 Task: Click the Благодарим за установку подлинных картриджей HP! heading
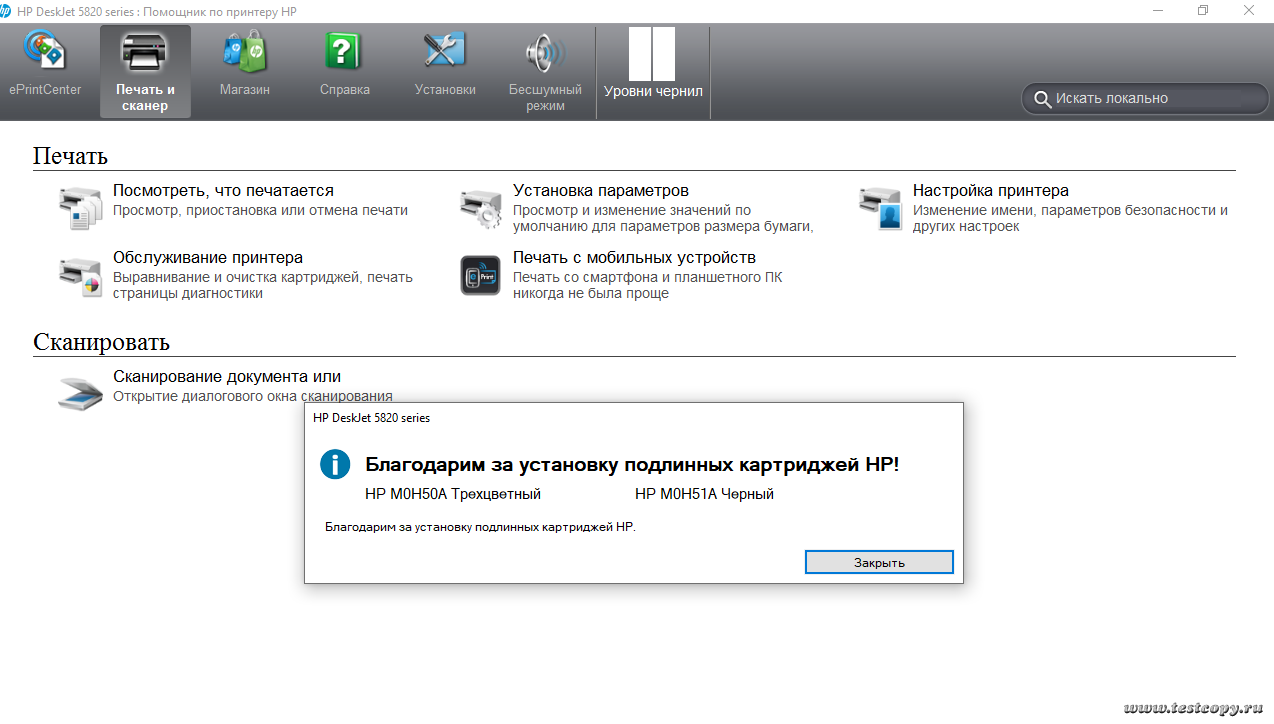[x=632, y=465]
